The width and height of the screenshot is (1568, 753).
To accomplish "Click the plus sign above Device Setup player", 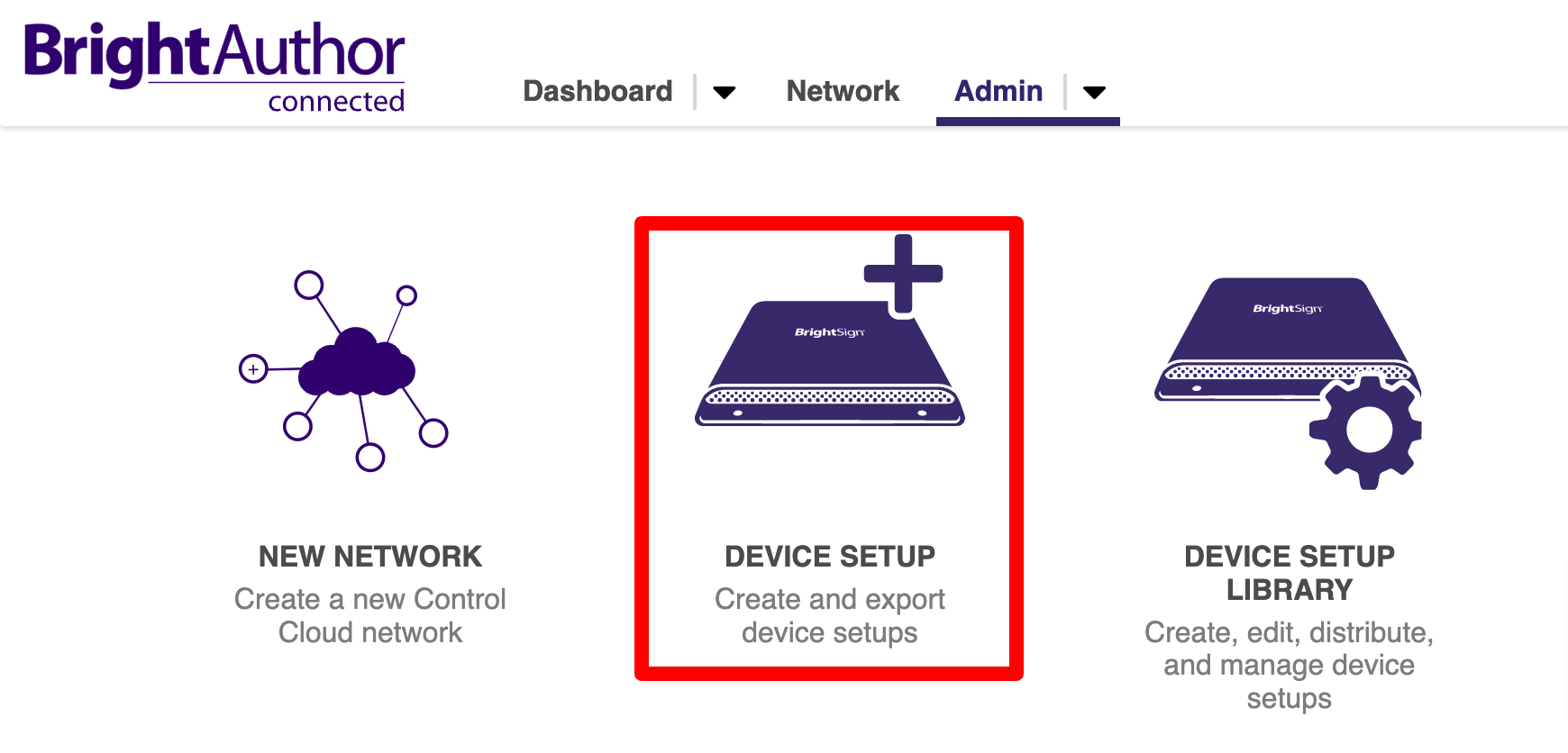I will click(x=903, y=273).
